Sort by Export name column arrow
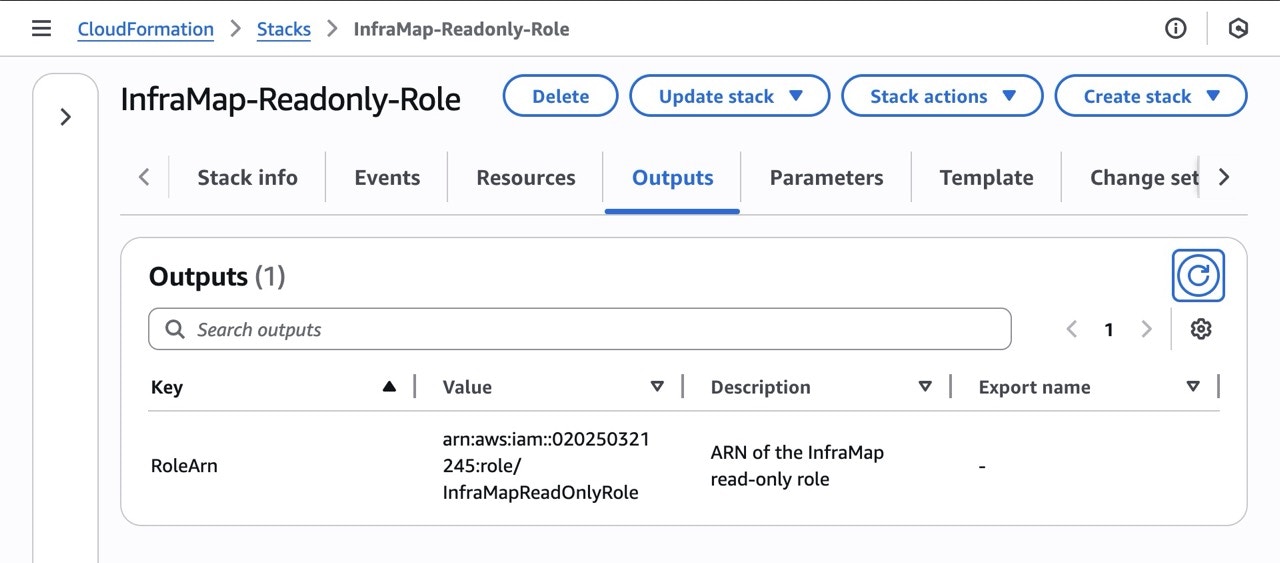This screenshot has width=1280, height=563. click(x=1193, y=387)
